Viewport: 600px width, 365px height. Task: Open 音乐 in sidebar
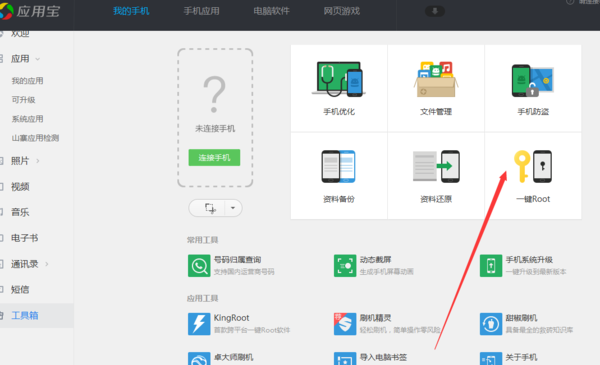tap(20, 212)
